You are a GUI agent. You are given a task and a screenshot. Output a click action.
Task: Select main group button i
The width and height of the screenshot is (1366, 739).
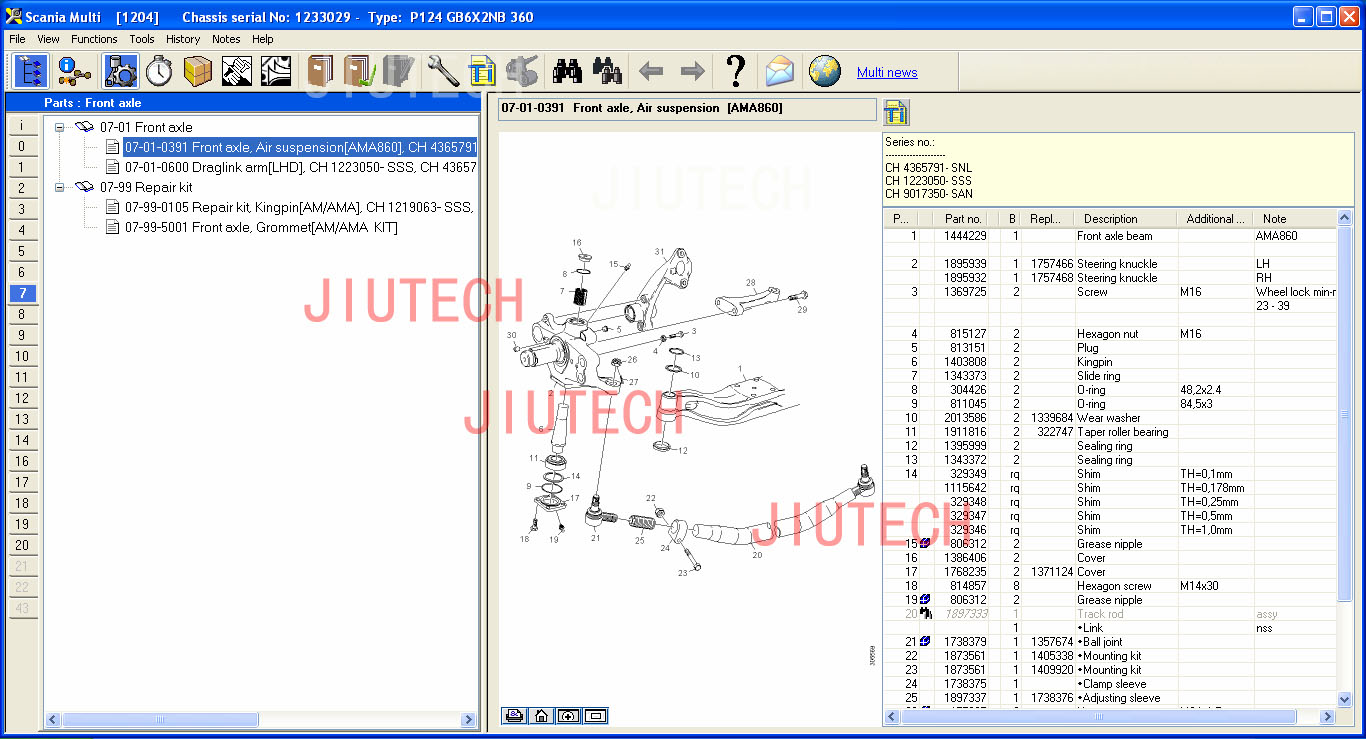tap(22, 125)
